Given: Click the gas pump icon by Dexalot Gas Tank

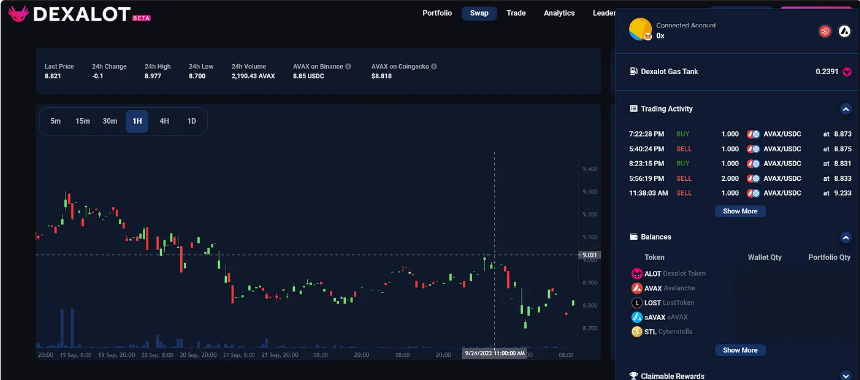Looking at the screenshot, I should coord(633,71).
